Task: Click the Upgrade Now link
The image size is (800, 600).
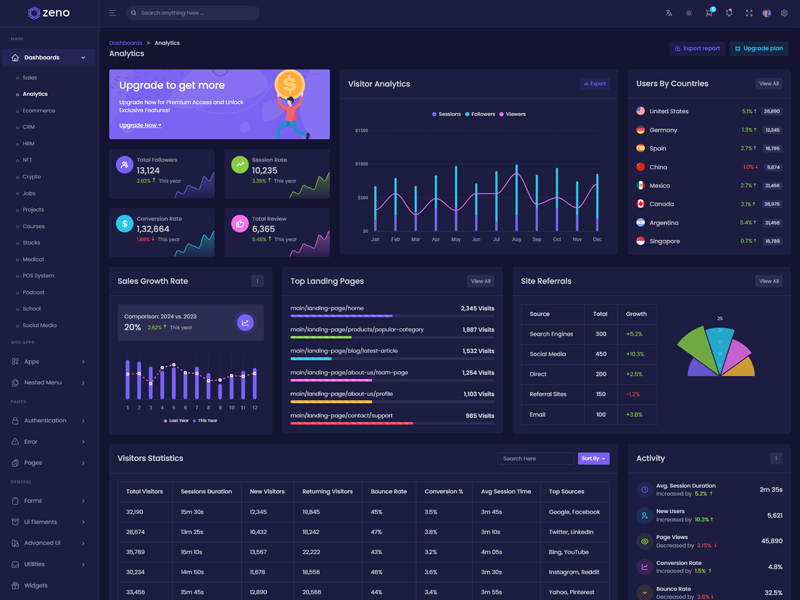Action: click(x=140, y=125)
